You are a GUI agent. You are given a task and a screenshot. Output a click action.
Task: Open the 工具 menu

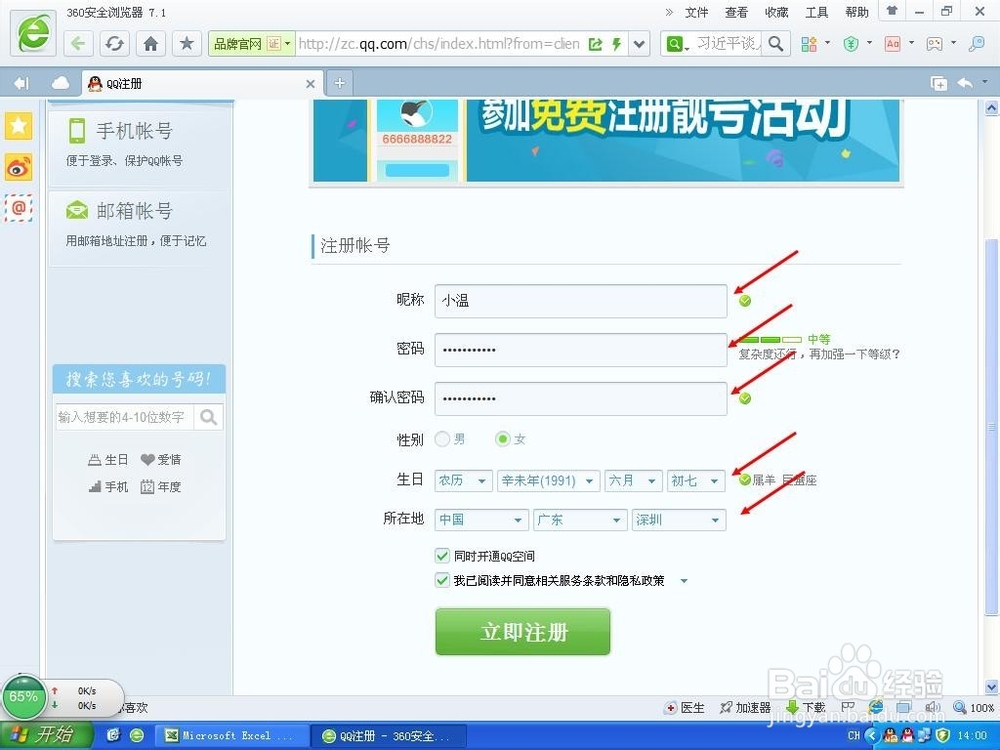click(x=816, y=12)
